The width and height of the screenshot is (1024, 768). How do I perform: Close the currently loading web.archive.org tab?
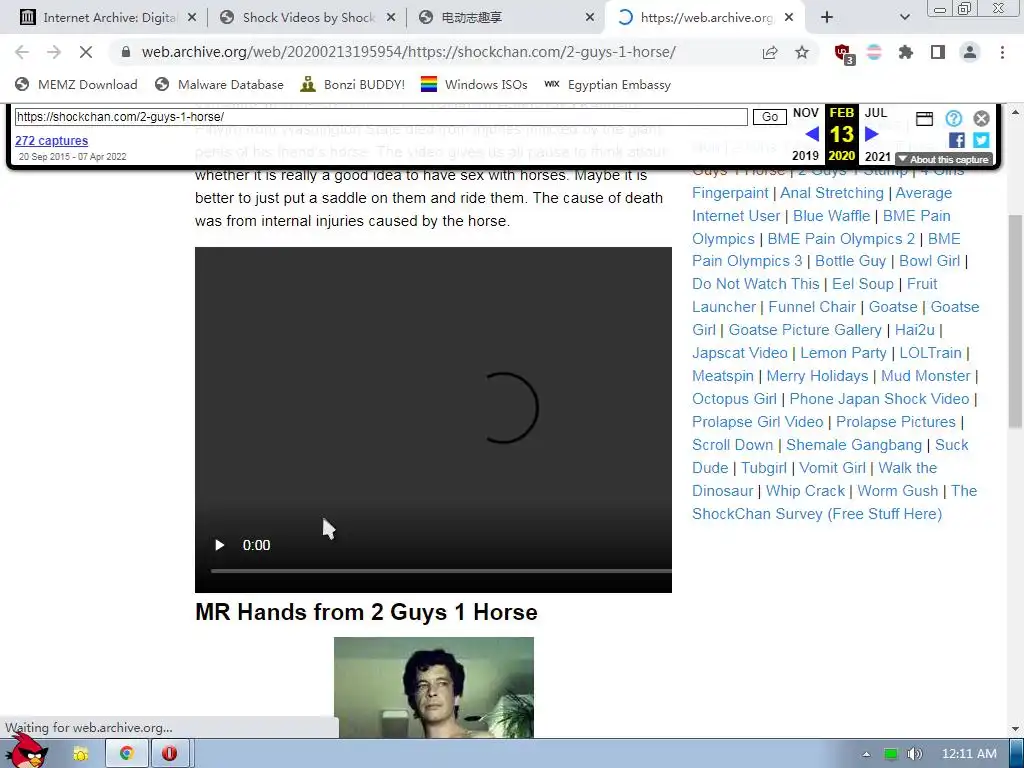coord(789,18)
